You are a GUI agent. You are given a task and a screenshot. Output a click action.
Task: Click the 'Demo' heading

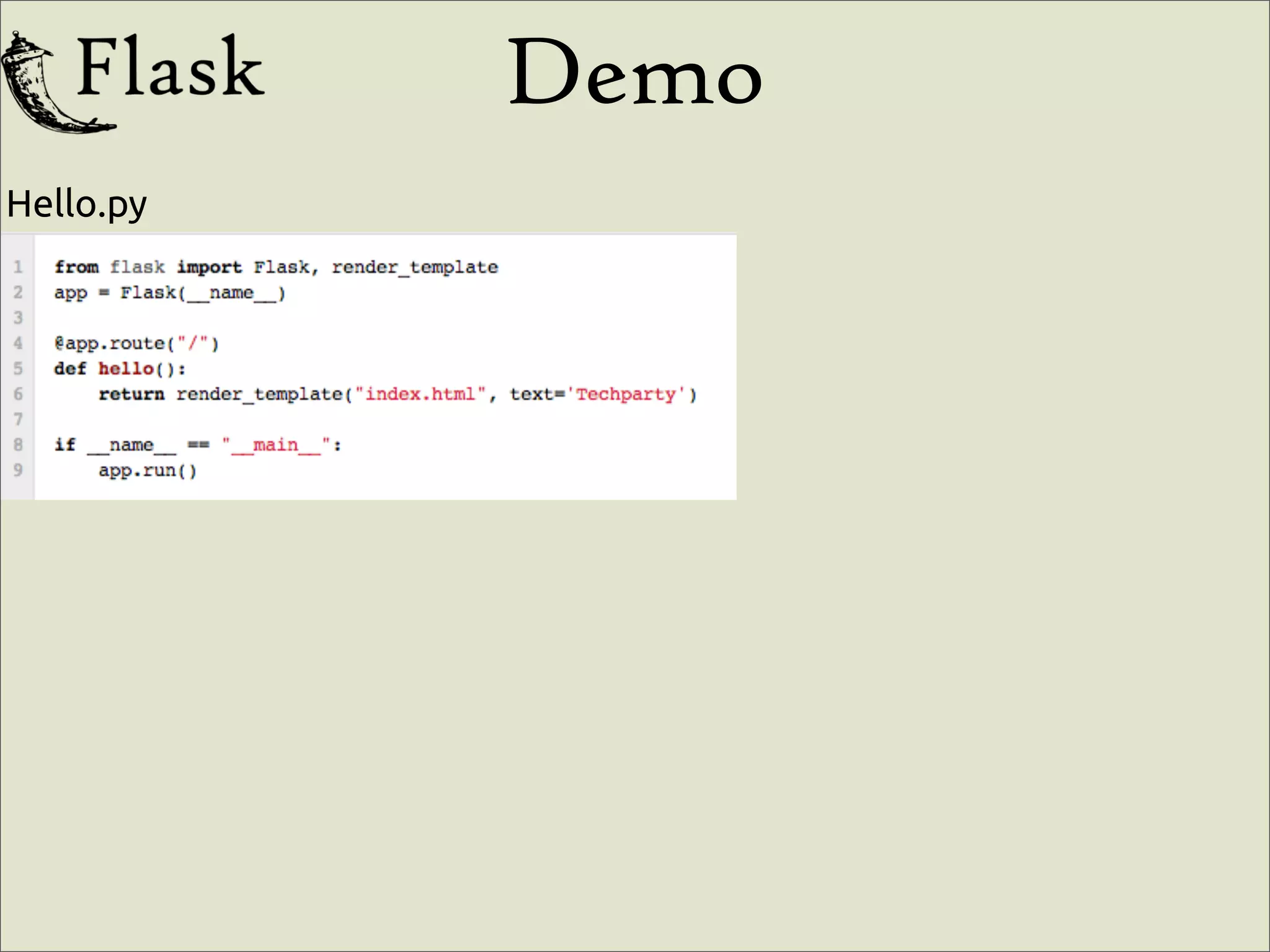point(635,73)
